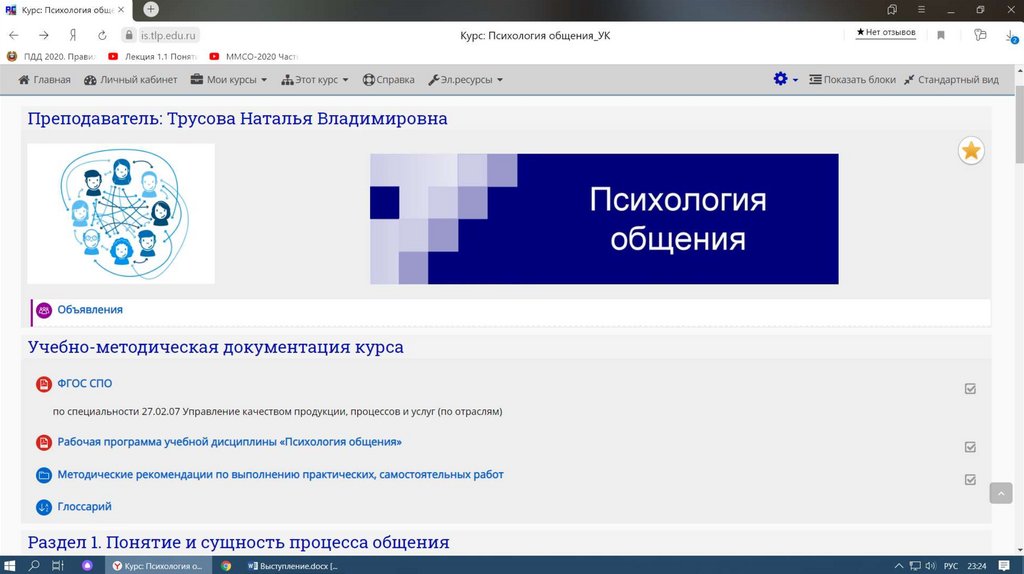1024x574 pixels.
Task: Toggle completion checkbox for ФГОС СПО
Action: point(970,389)
